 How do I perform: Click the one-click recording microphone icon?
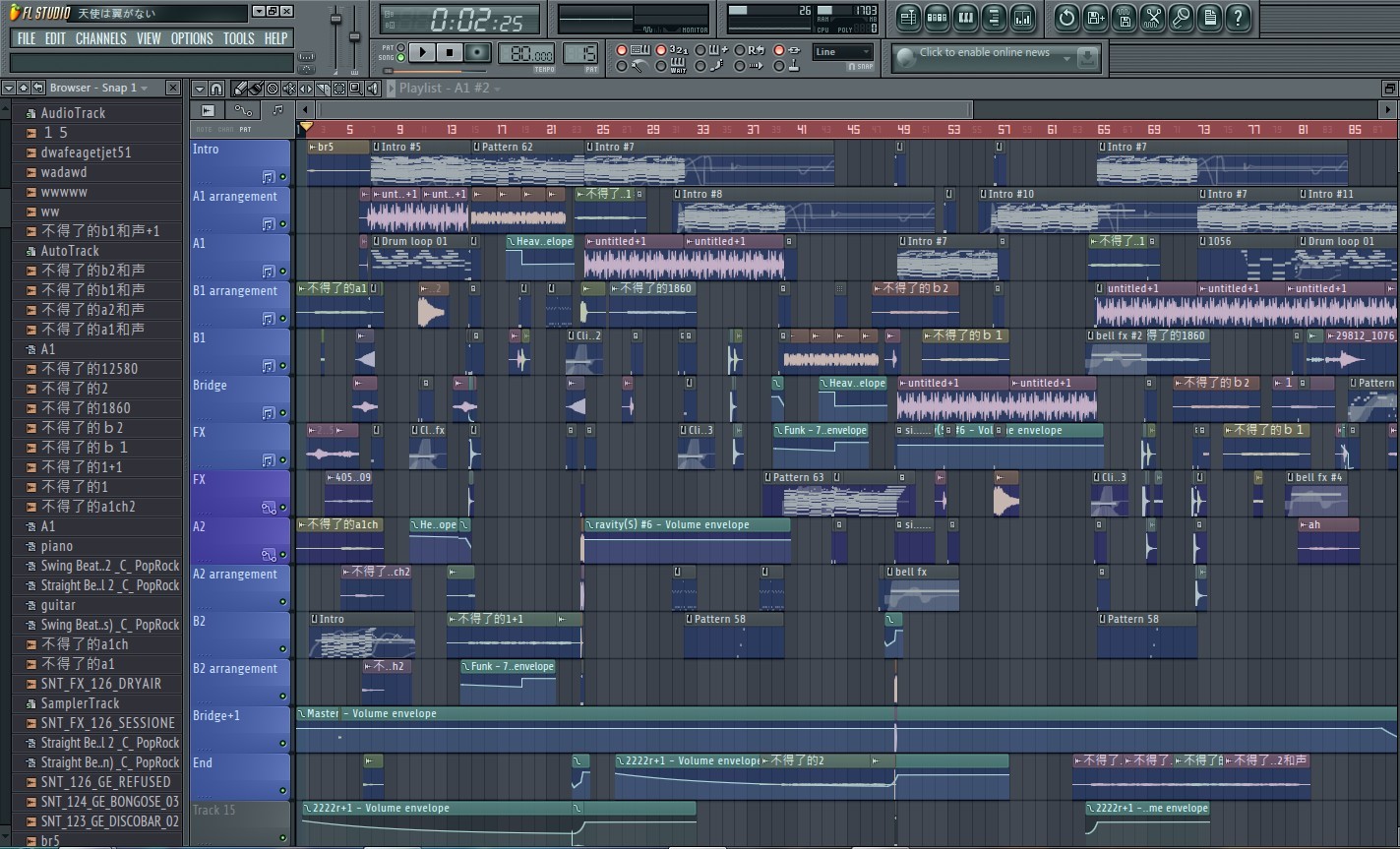[1181, 18]
